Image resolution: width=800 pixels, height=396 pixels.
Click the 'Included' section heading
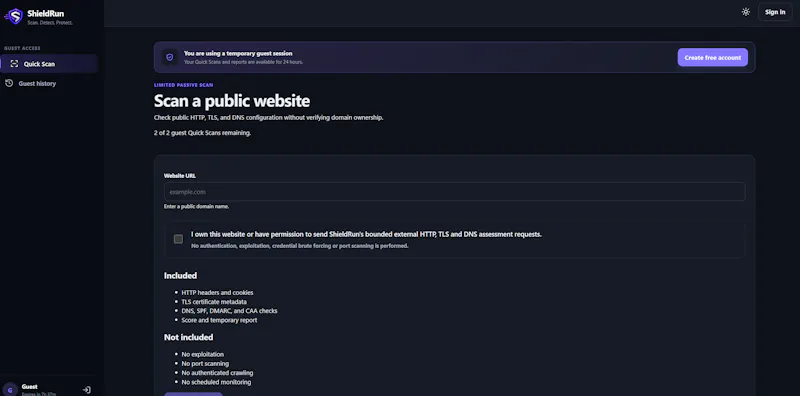click(180, 276)
